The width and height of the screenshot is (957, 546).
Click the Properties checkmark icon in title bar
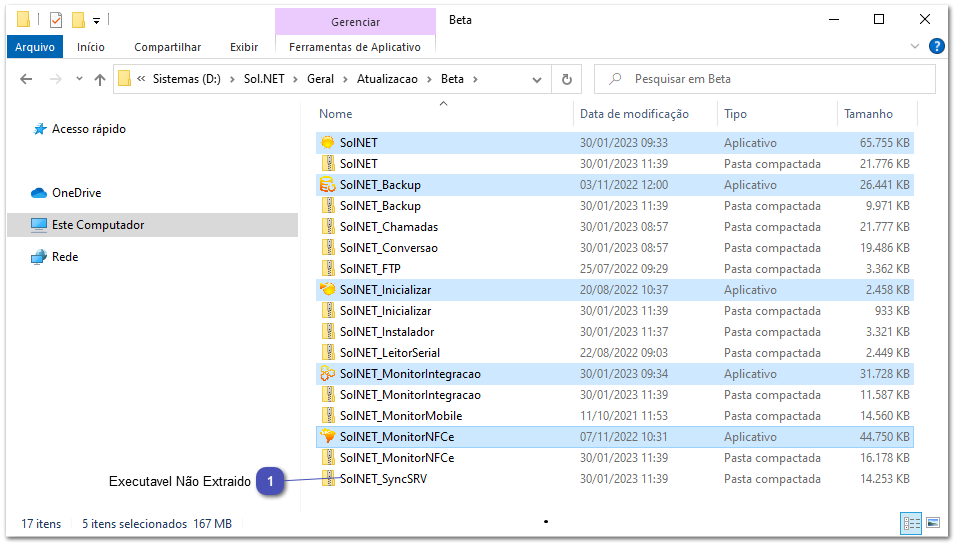pos(56,20)
